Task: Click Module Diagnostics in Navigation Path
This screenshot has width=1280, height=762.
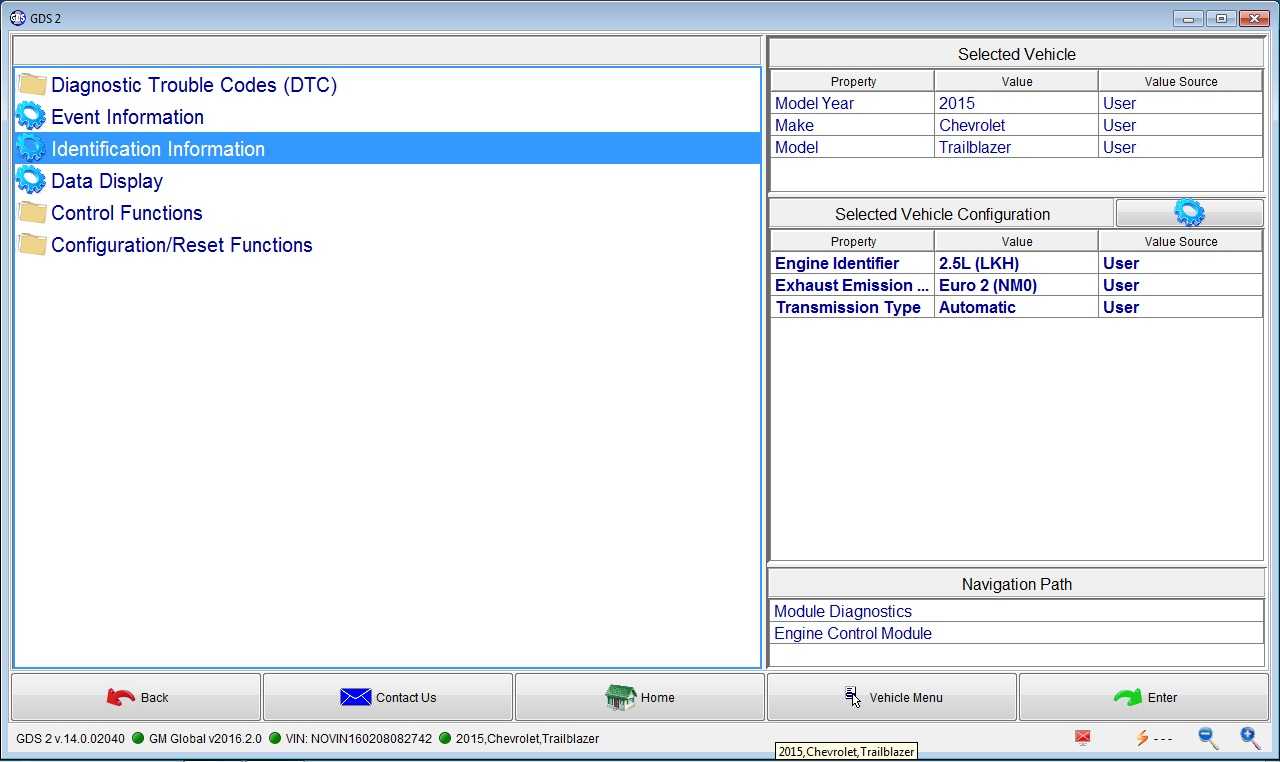Action: [x=1016, y=611]
